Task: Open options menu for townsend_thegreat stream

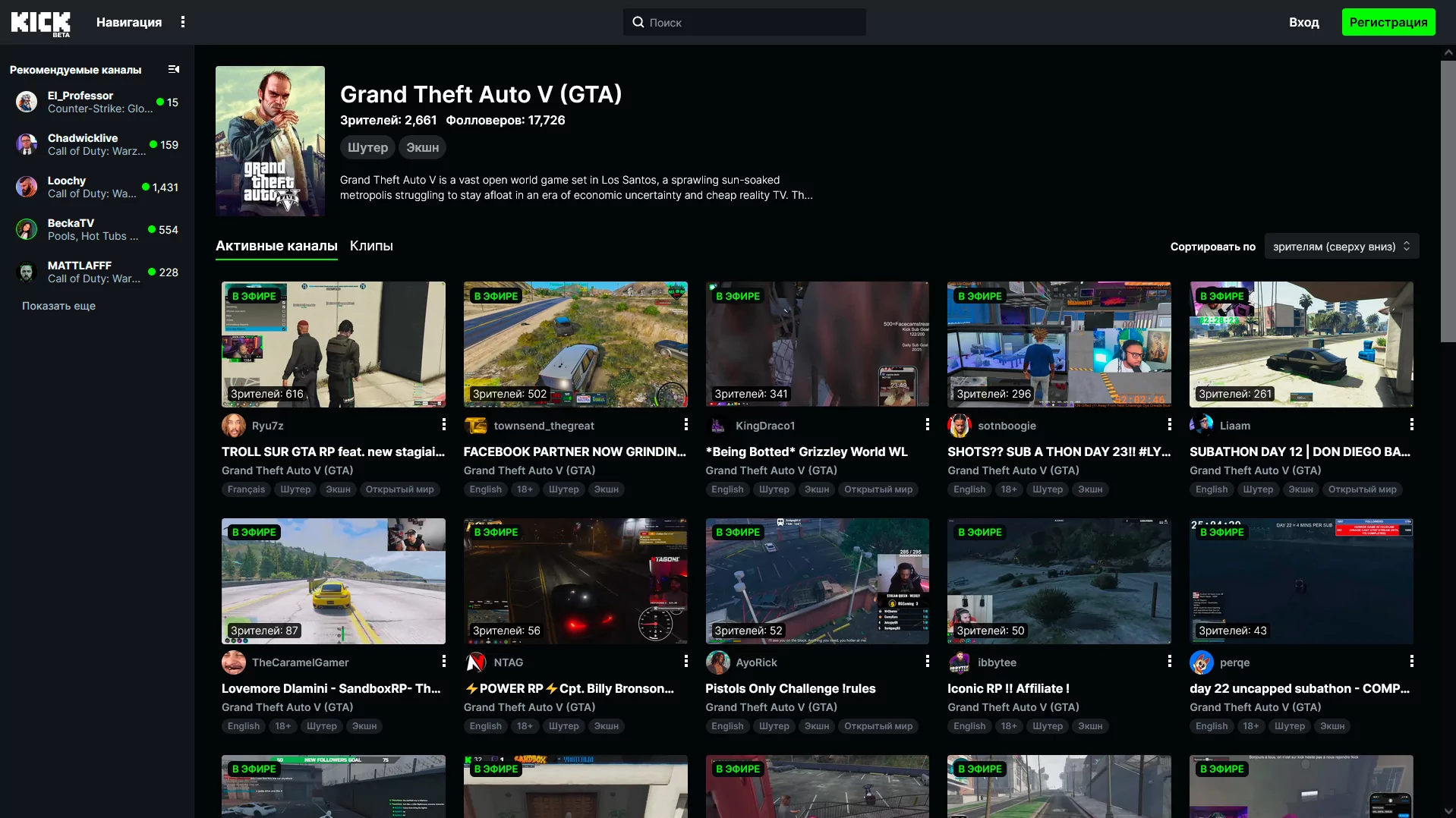Action: [x=686, y=425]
